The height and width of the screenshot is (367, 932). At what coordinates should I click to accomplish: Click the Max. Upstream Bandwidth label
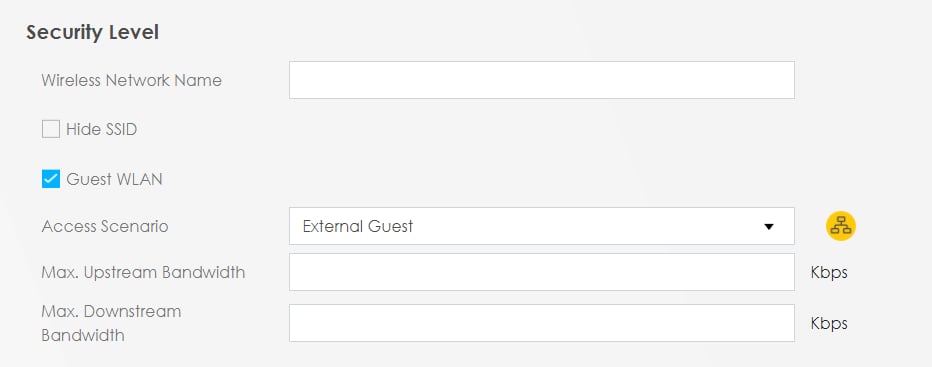pyautogui.click(x=143, y=272)
